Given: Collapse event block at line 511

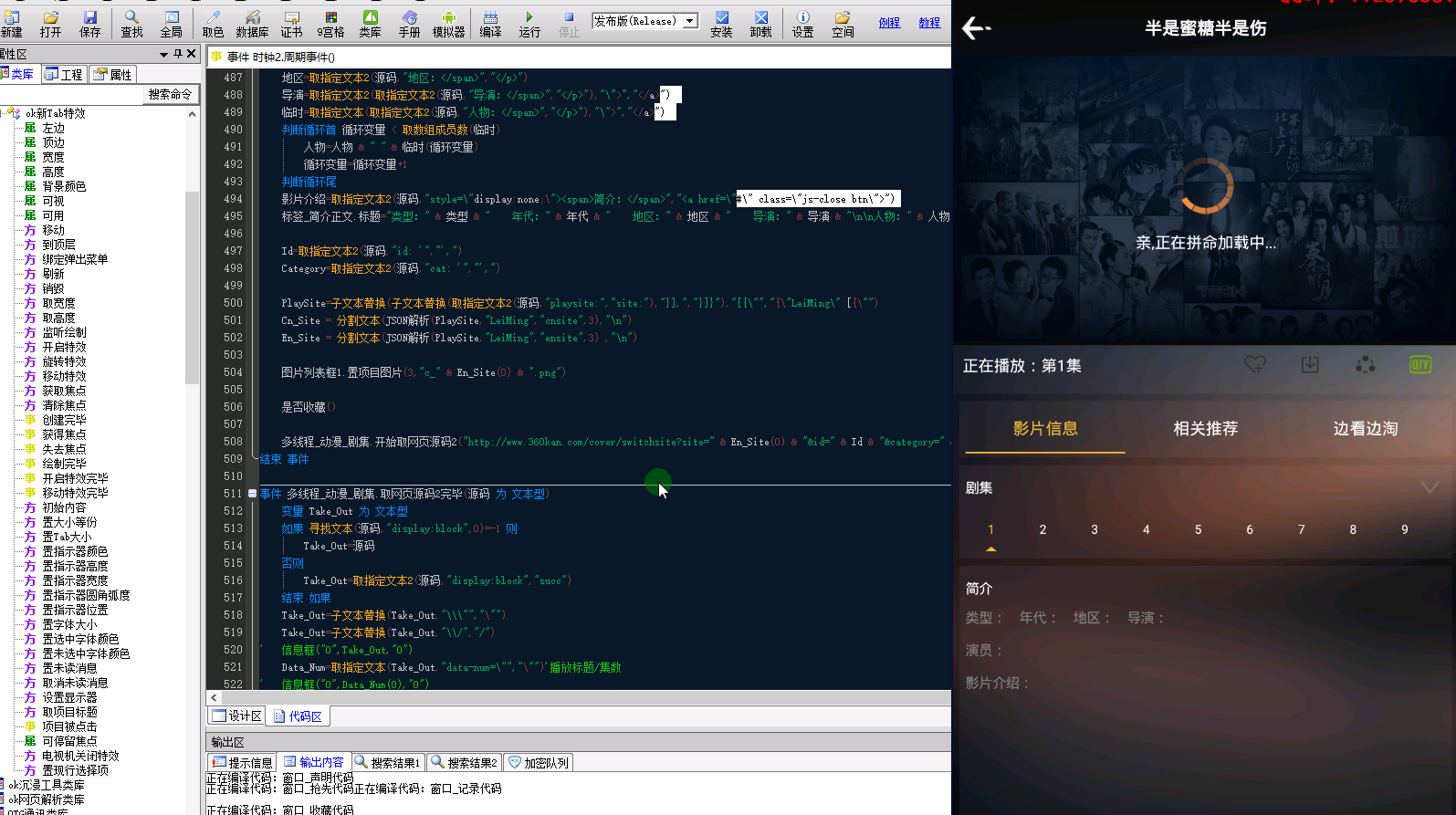Looking at the screenshot, I should click(x=252, y=494).
